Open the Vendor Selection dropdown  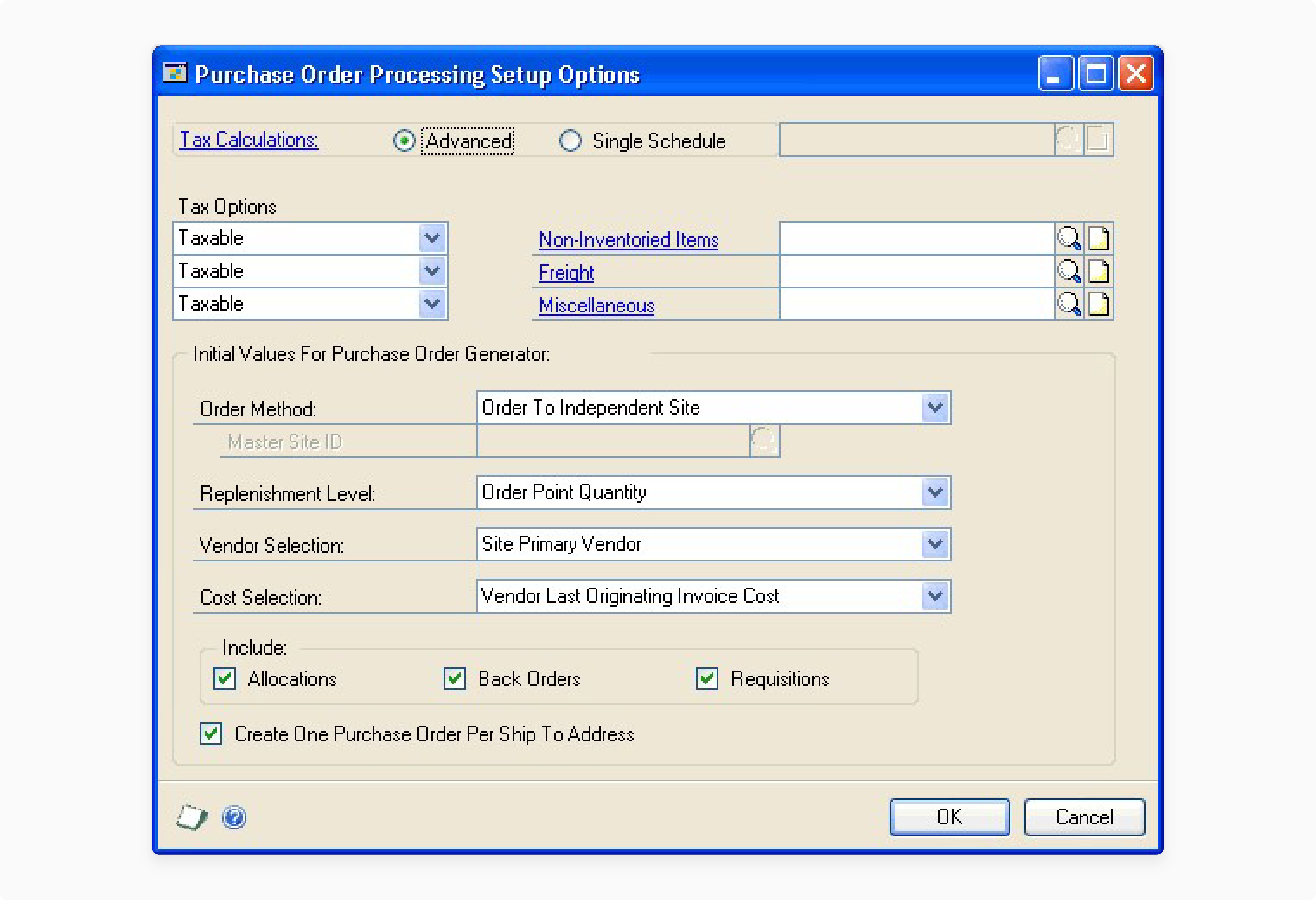pos(935,544)
